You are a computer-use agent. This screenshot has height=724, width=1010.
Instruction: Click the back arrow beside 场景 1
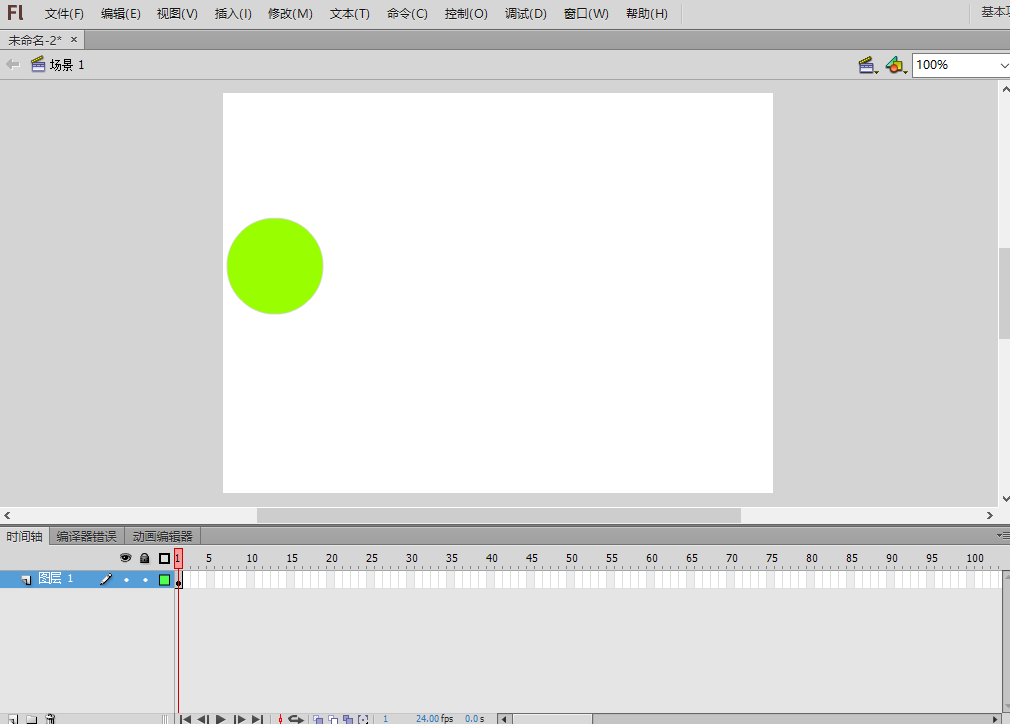[x=13, y=64]
